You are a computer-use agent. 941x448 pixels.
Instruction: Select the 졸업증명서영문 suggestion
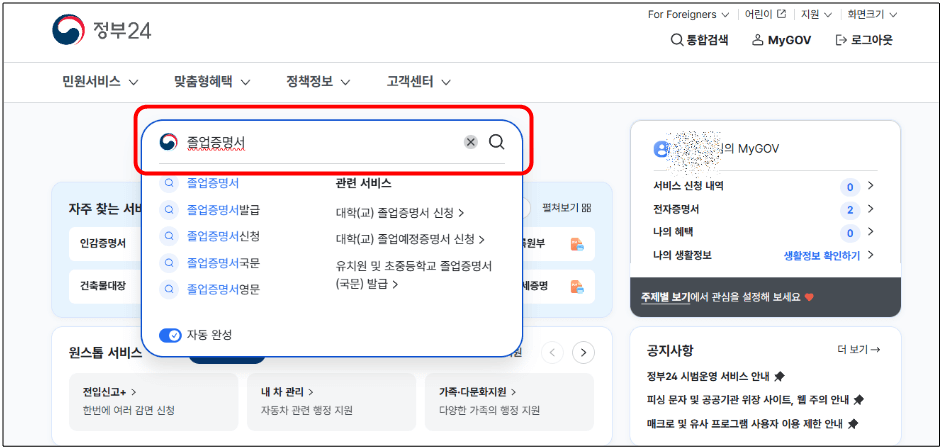(x=223, y=289)
